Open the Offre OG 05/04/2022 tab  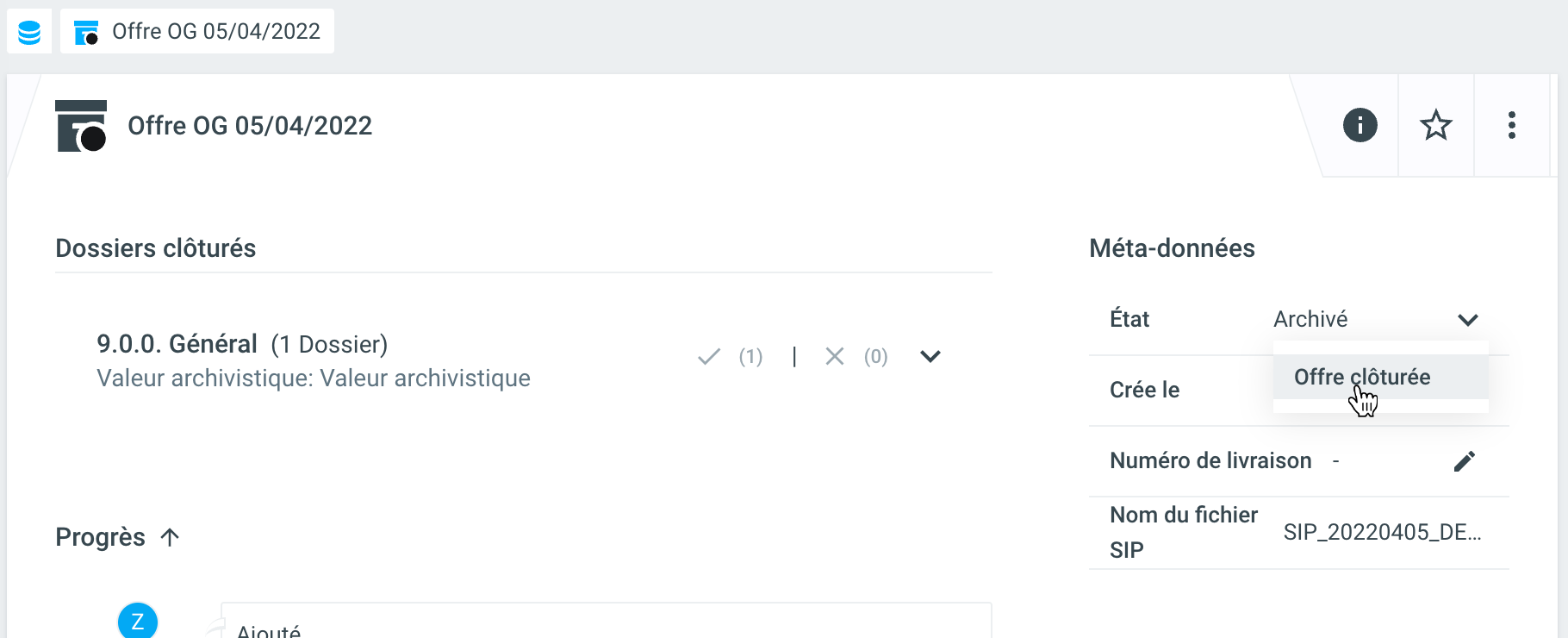coord(197,32)
